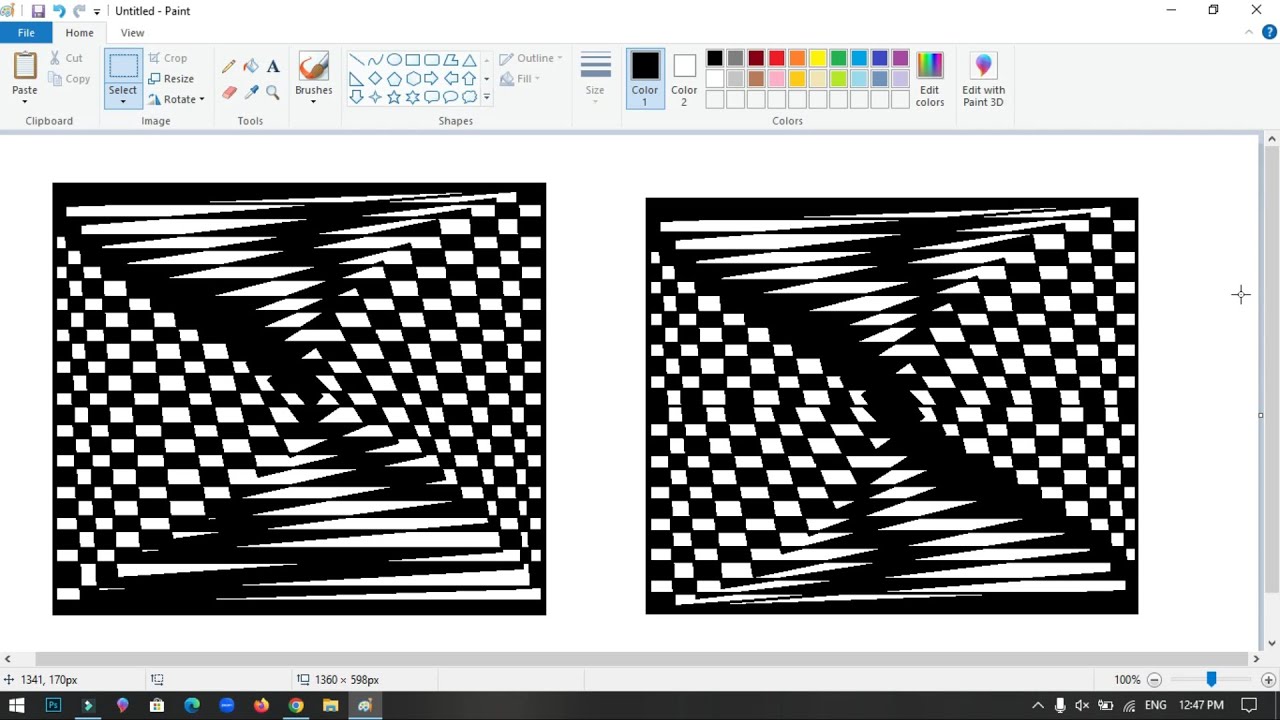Save the drawing from quick access toolbar
This screenshot has height=720, width=1280.
point(38,11)
